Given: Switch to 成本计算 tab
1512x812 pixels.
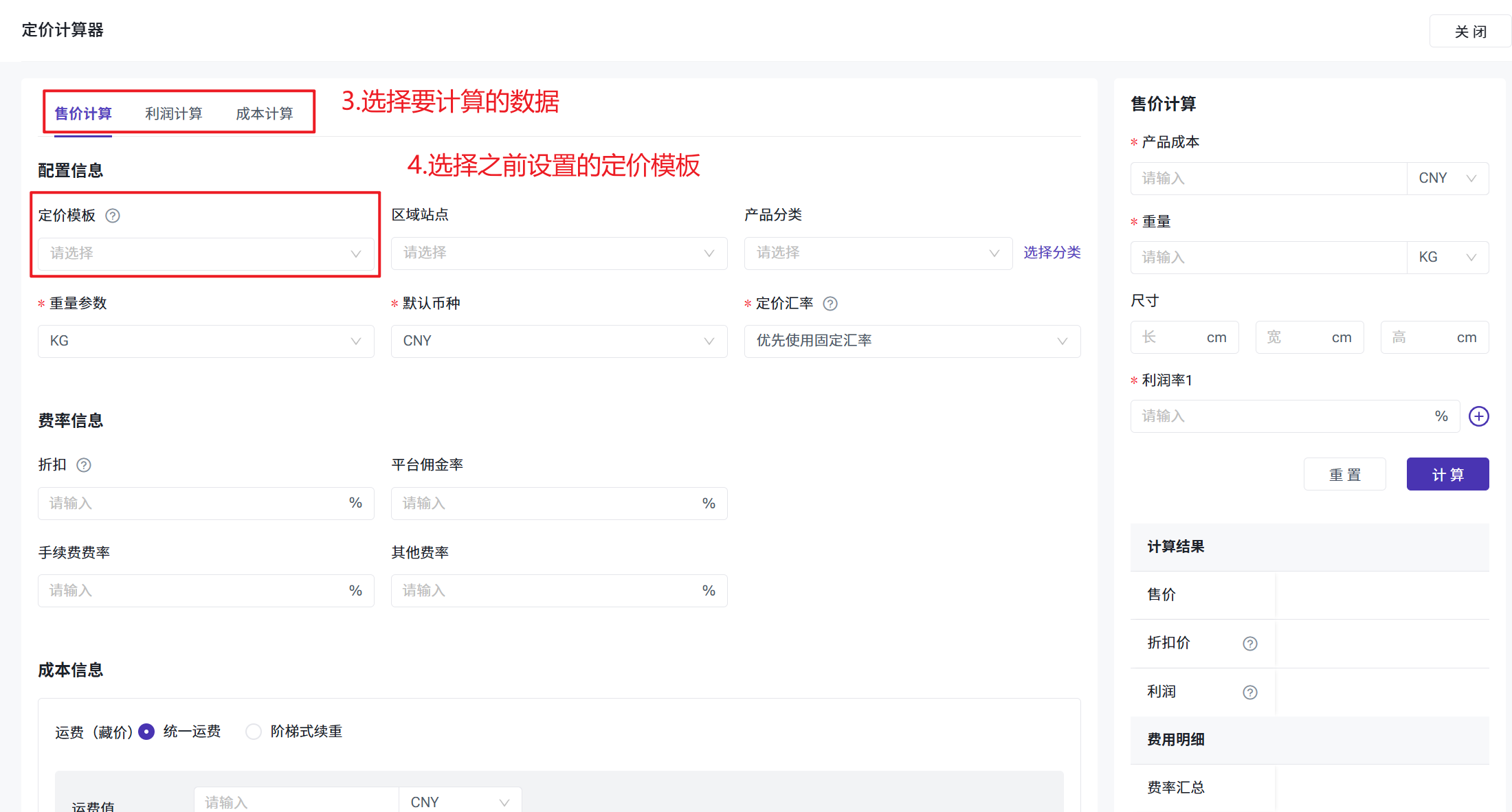Looking at the screenshot, I should (265, 113).
